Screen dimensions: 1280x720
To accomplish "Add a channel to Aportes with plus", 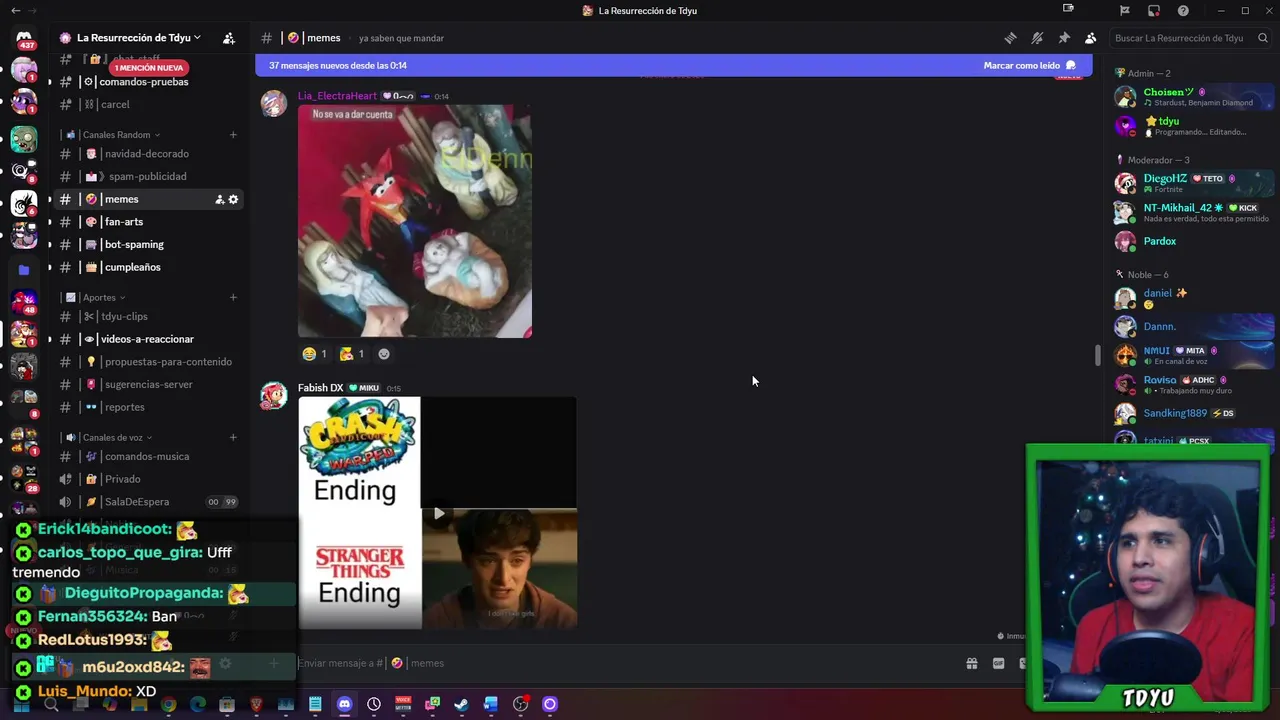I will [x=233, y=297].
